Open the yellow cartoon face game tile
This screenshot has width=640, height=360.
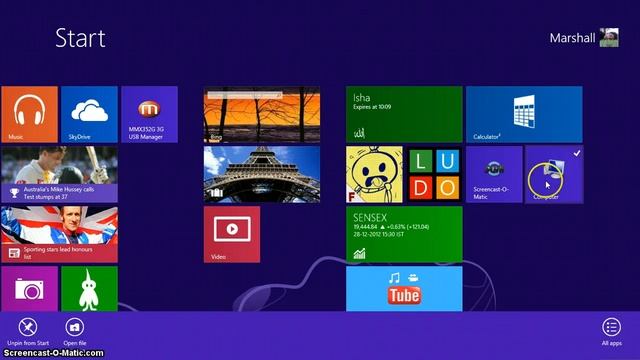click(x=374, y=174)
